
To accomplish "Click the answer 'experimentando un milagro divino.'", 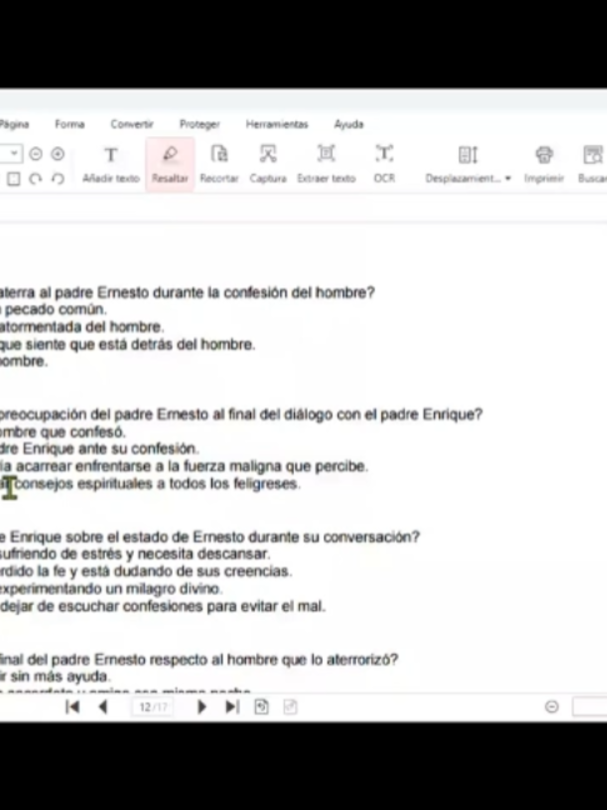I will 111,589.
